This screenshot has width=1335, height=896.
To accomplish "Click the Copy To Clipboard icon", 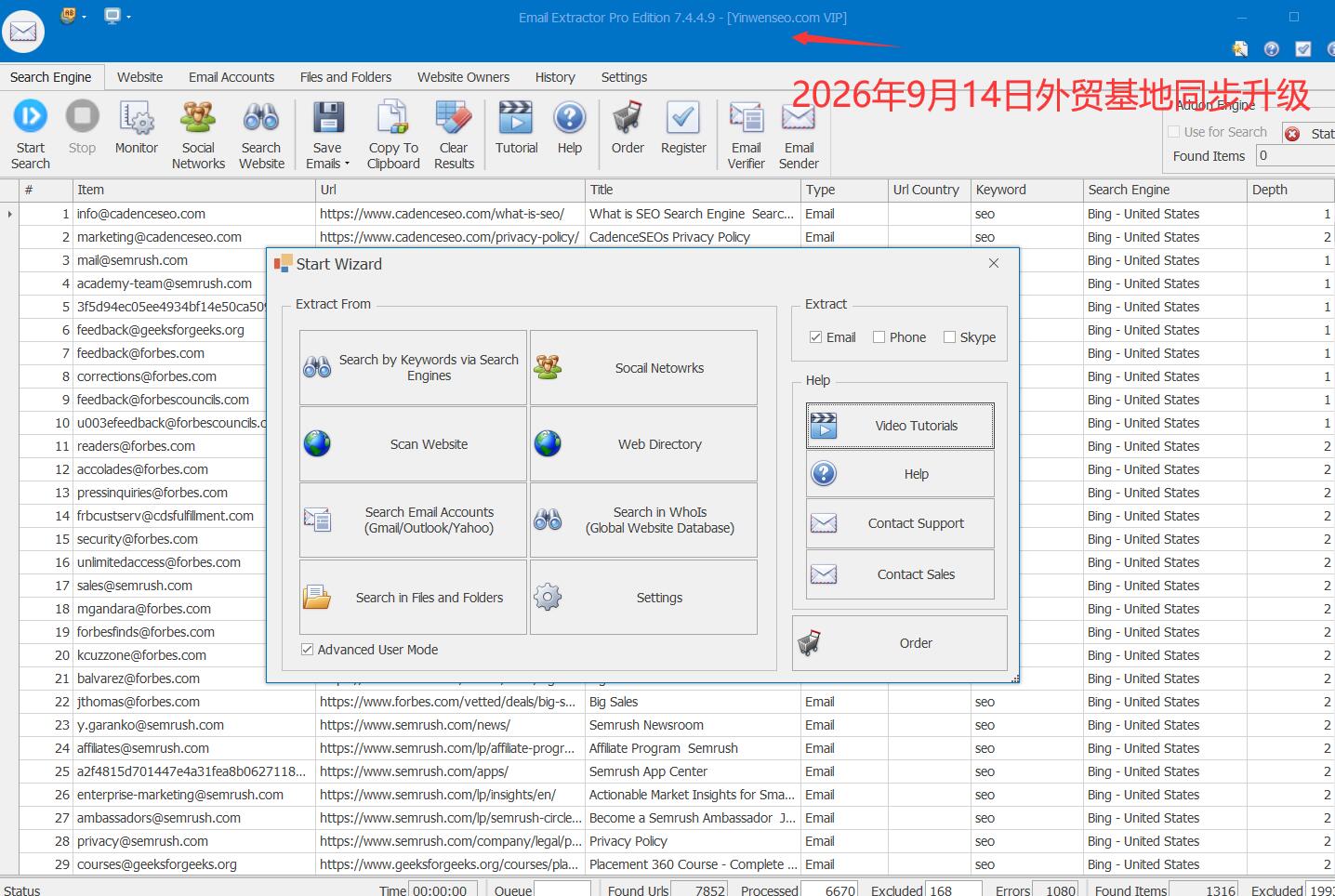I will [x=392, y=118].
